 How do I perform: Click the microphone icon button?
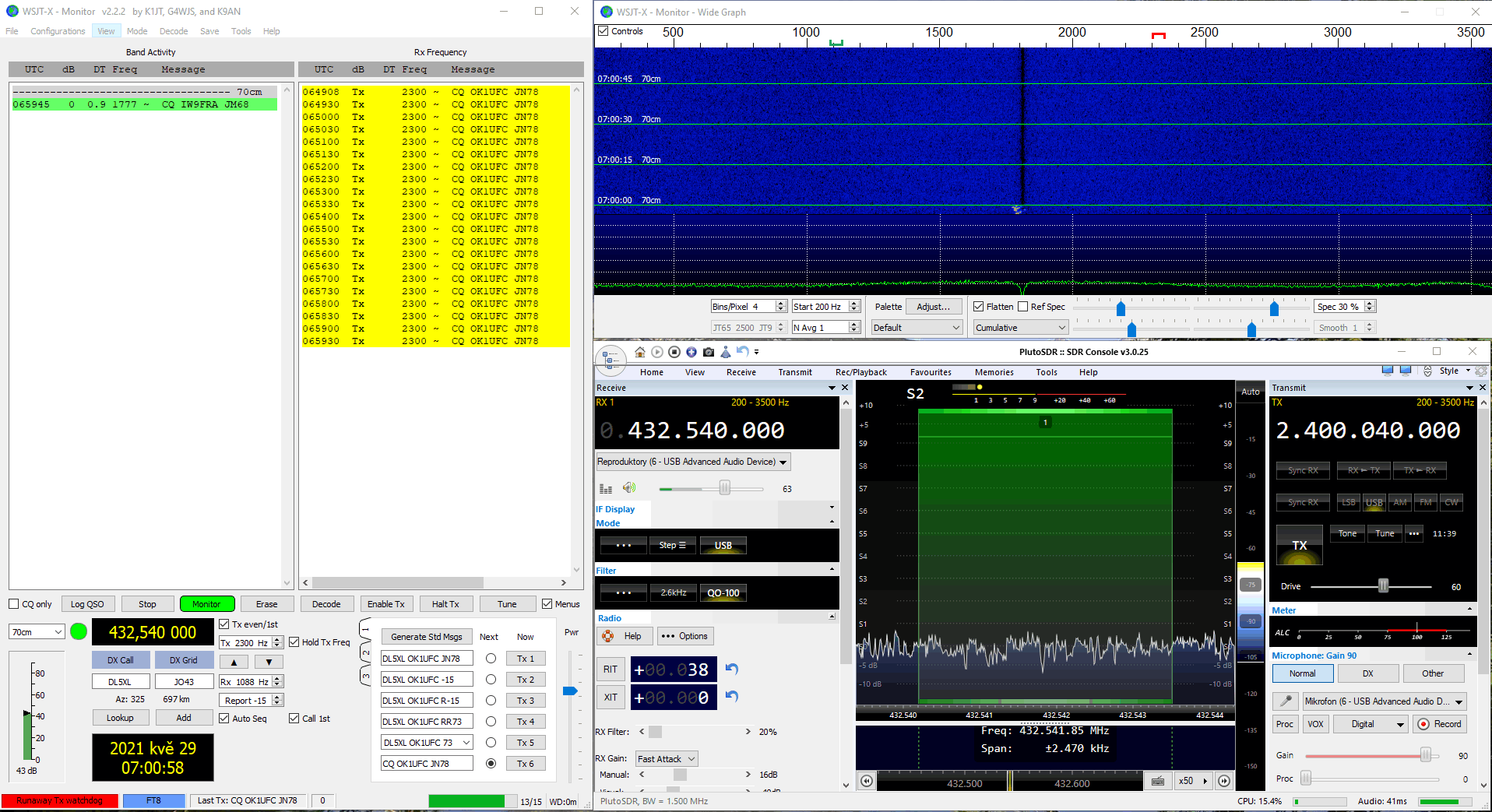coord(1286,701)
